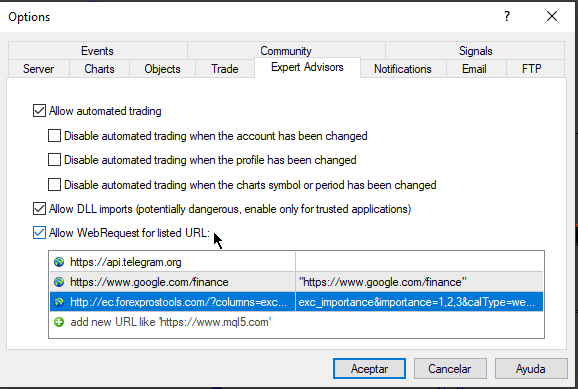Switch to the Notifications tab
The height and width of the screenshot is (389, 578).
point(403,69)
